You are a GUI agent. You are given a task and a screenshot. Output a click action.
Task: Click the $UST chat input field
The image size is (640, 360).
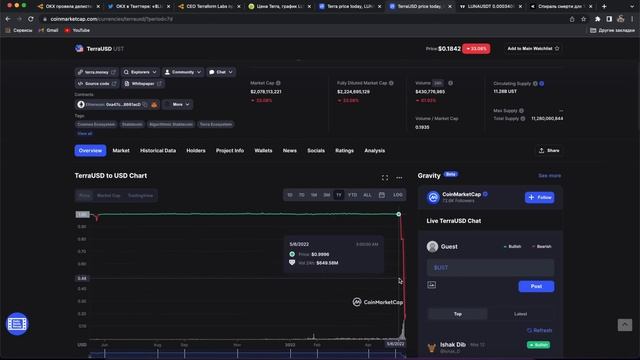pos(490,268)
